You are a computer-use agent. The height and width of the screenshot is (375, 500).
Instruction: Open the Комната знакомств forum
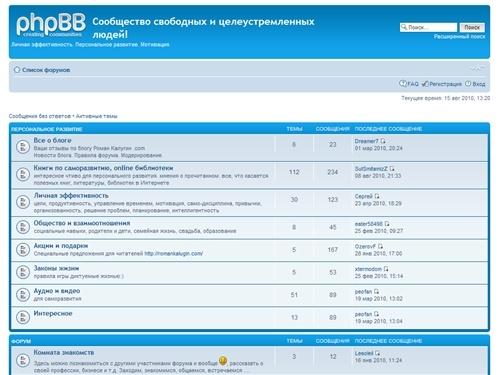tap(64, 352)
